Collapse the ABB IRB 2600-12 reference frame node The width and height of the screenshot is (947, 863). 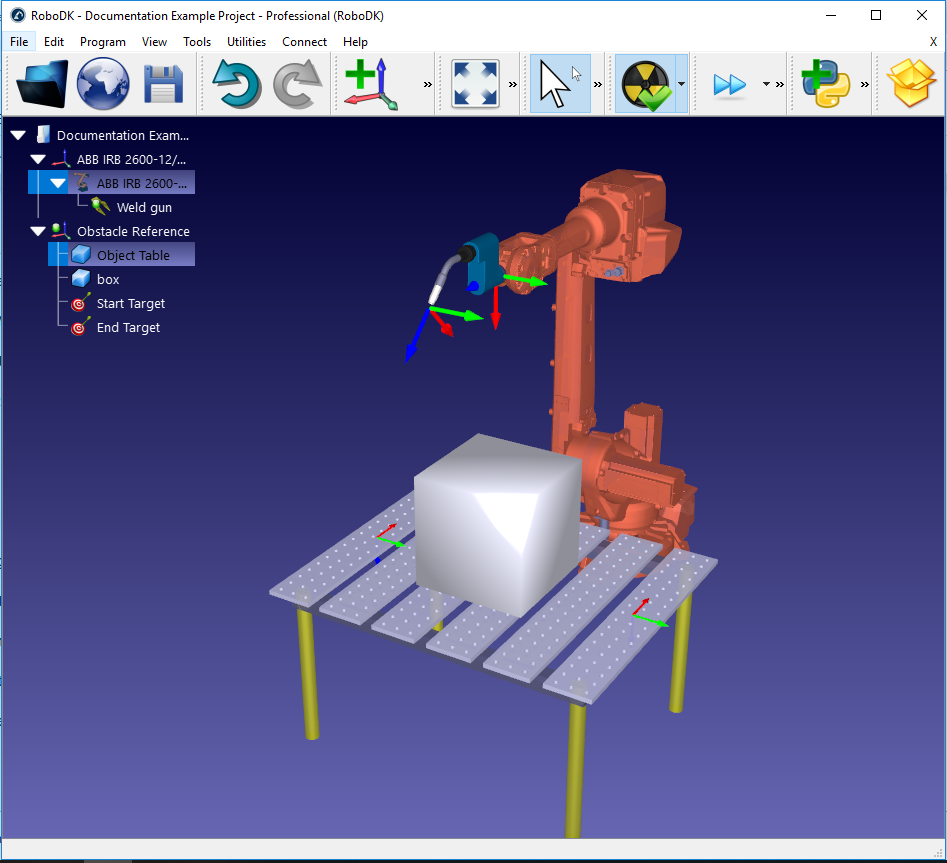pos(37,158)
